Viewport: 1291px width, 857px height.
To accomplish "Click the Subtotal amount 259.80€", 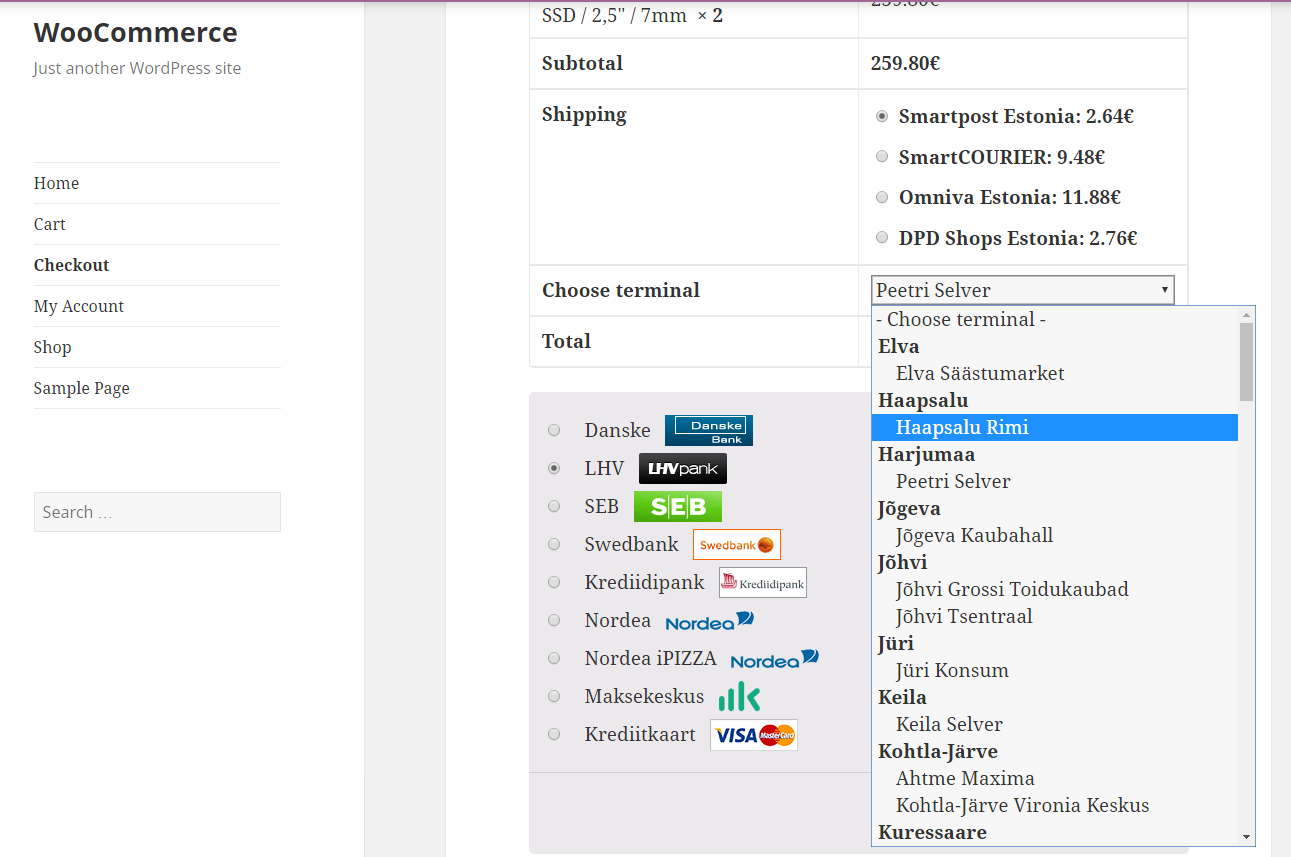I will click(x=905, y=63).
